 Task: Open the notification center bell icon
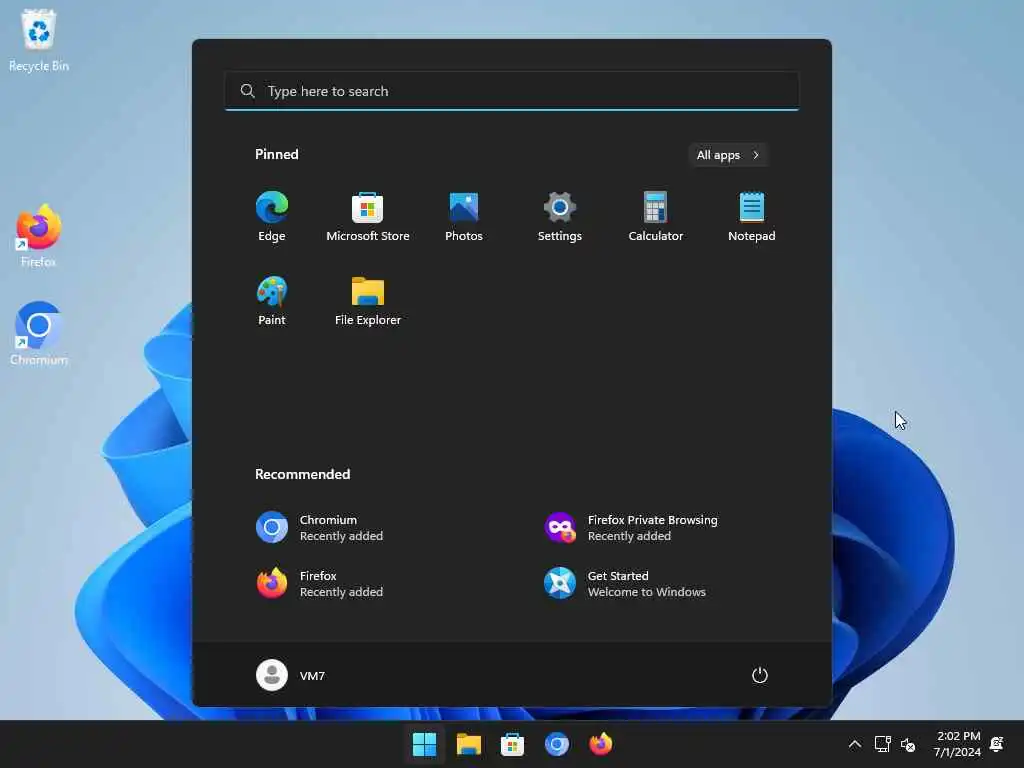tap(997, 744)
